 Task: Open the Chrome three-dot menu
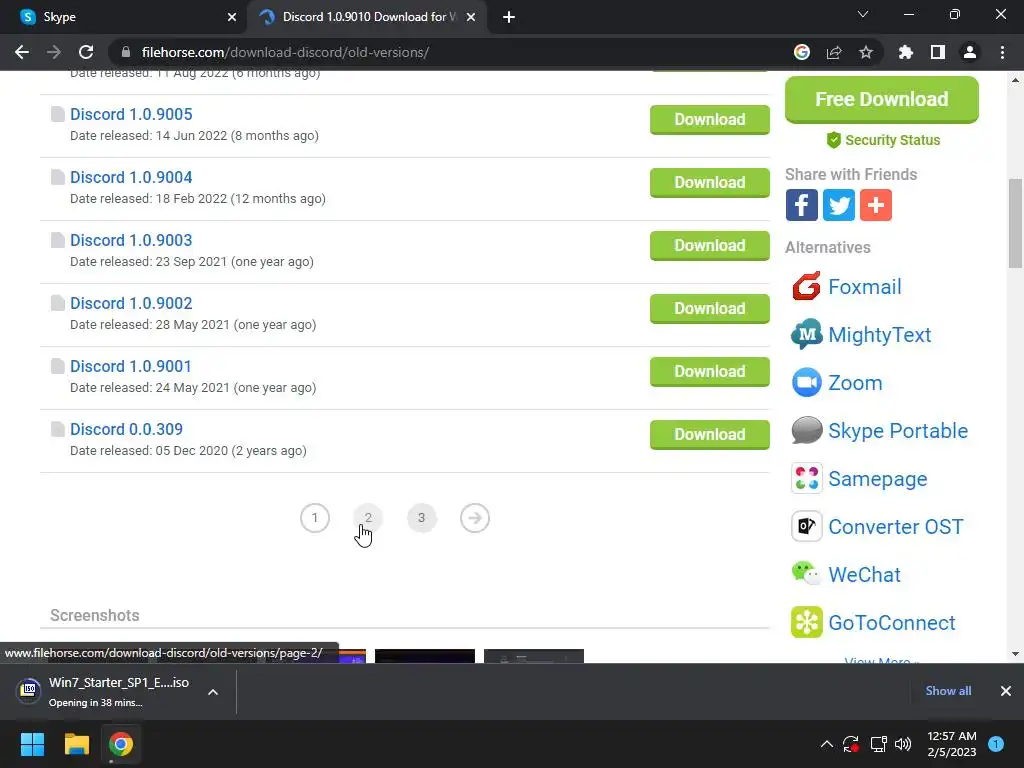[1002, 52]
